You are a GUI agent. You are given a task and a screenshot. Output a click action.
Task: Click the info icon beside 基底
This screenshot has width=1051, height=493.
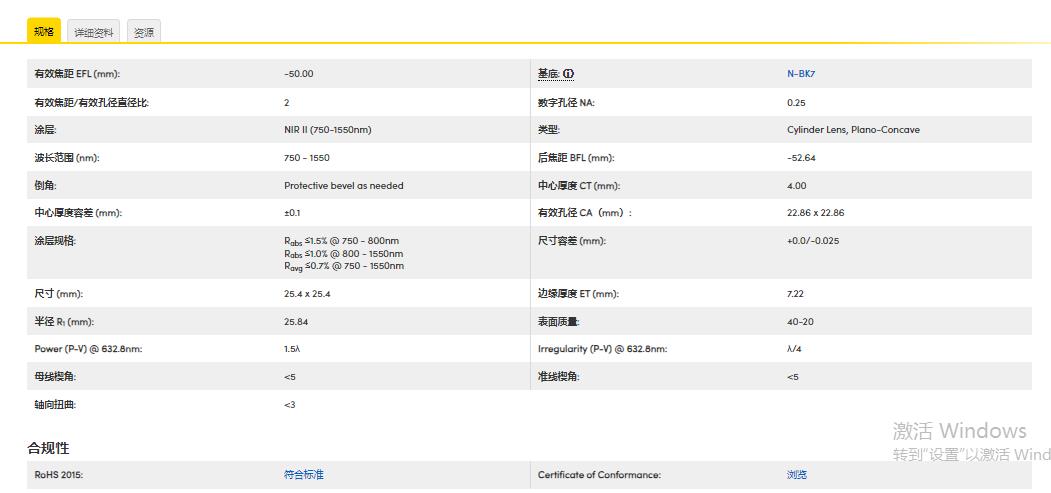pyautogui.click(x=569, y=74)
